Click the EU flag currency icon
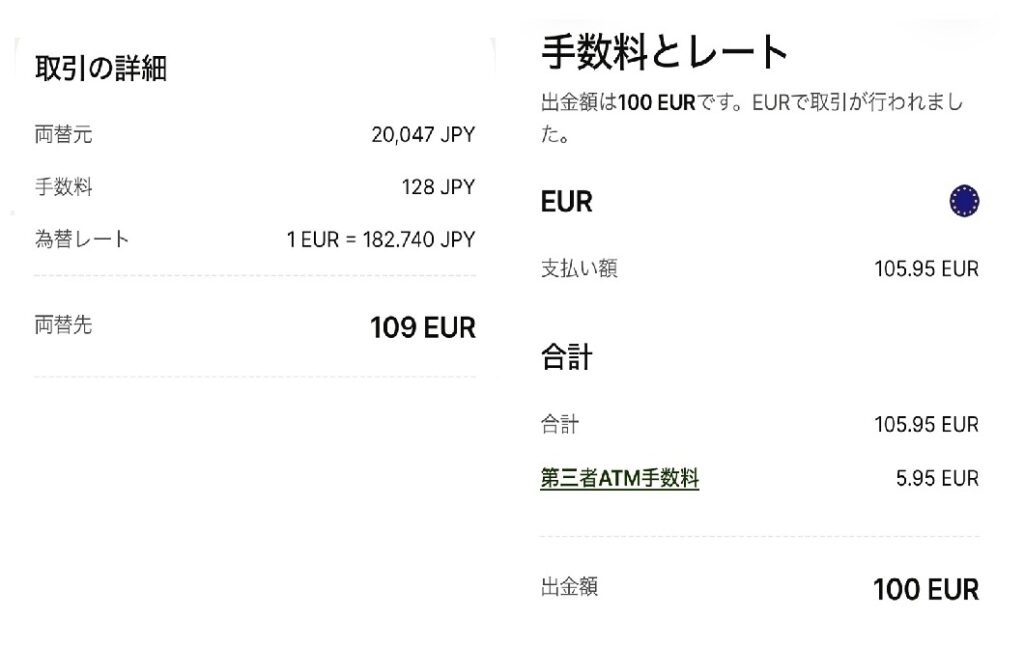 tap(964, 202)
